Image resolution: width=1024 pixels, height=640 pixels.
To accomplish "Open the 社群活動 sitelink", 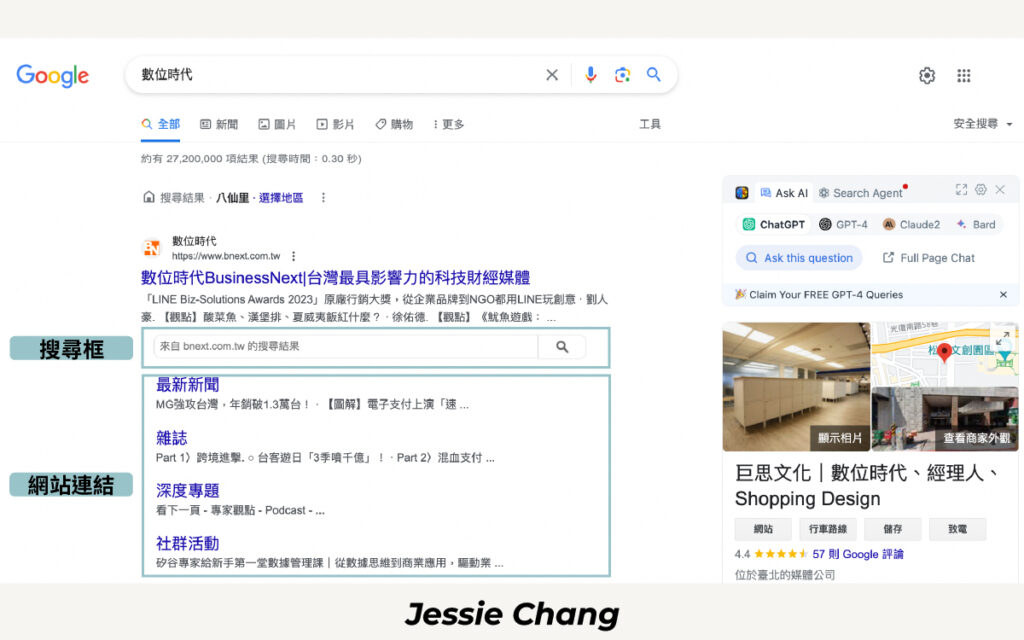I will 187,543.
